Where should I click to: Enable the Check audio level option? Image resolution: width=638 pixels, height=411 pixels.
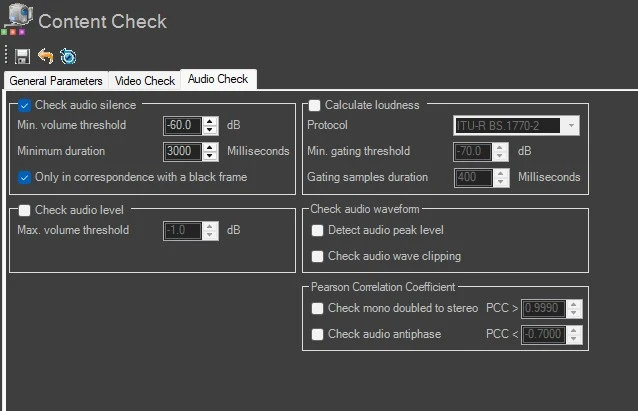coord(25,210)
